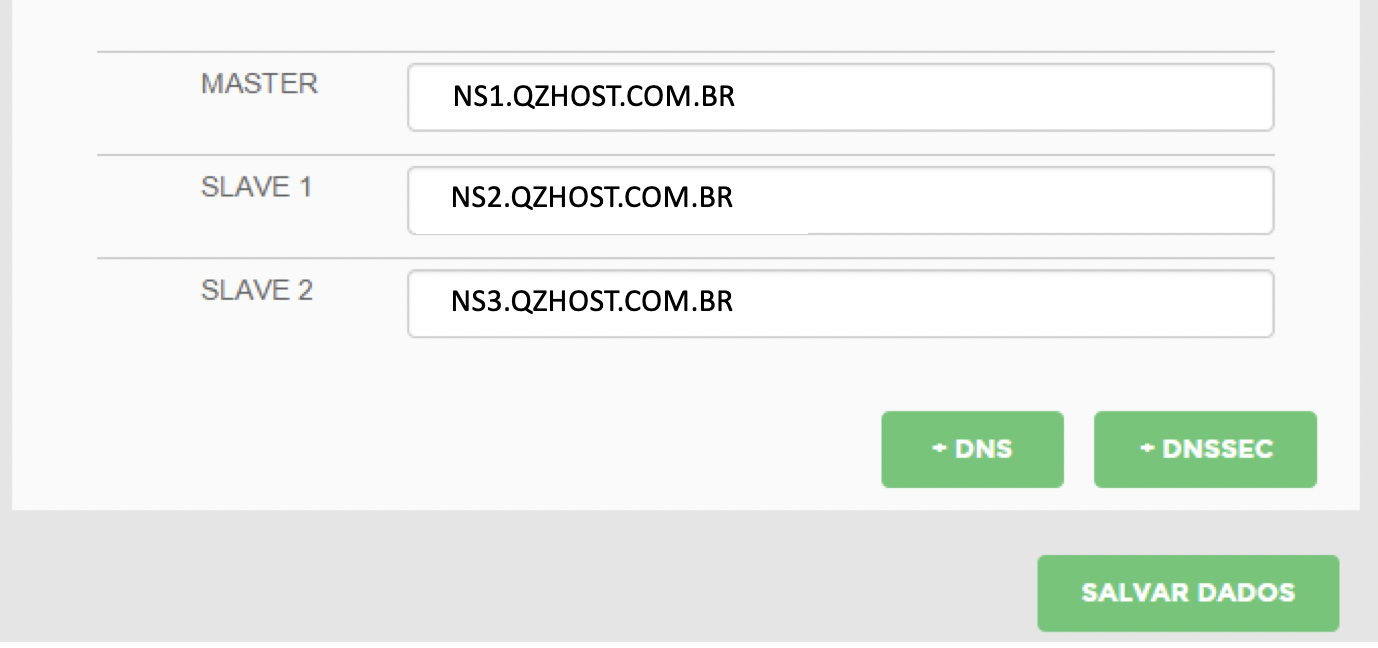Screen dimensions: 1378x648
Task: Click the MASTER field label
Action: point(259,84)
